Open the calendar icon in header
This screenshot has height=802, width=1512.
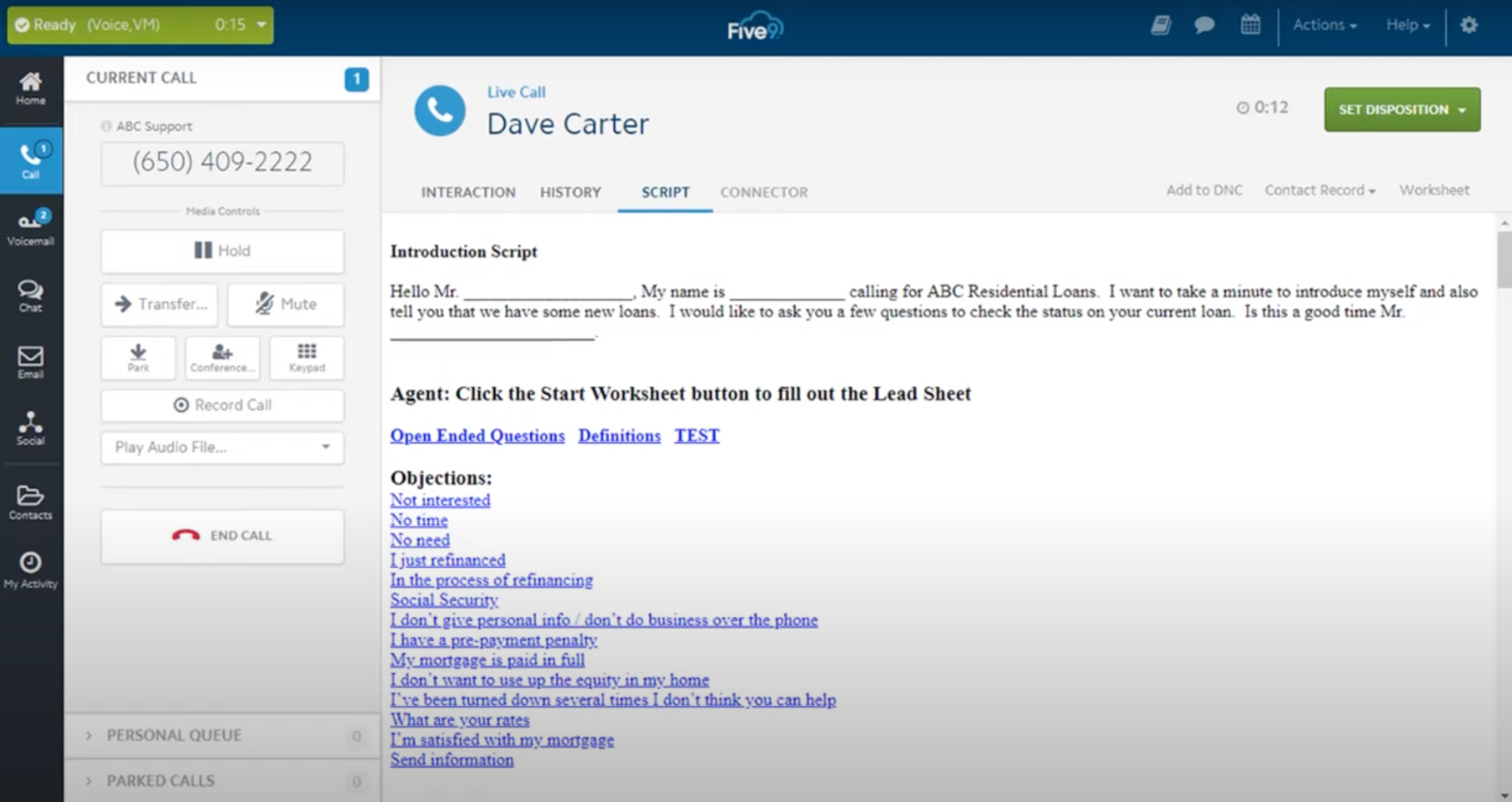point(1250,24)
